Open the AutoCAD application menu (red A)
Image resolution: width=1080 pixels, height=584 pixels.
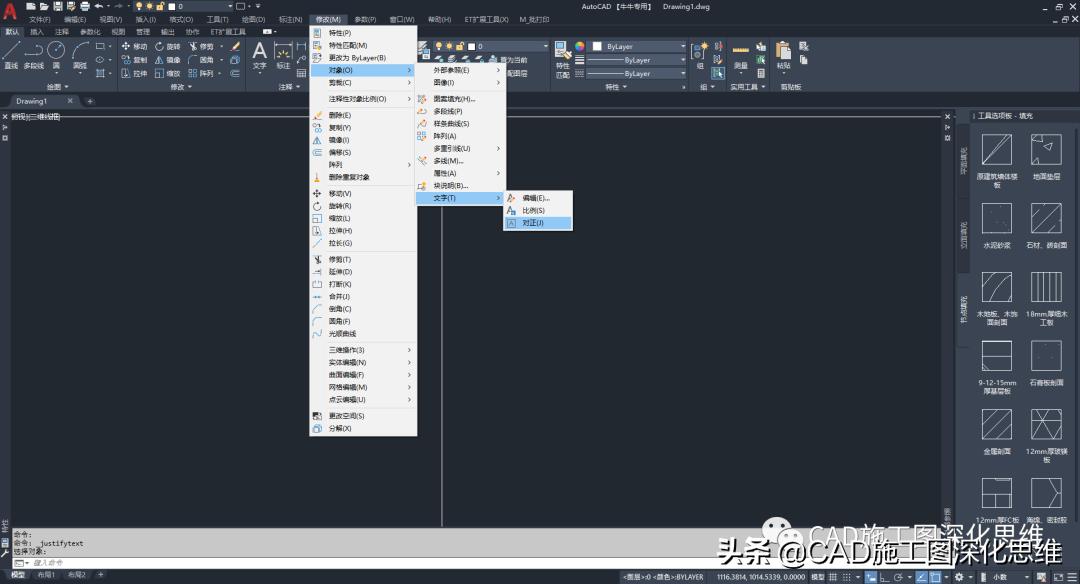pyautogui.click(x=10, y=10)
